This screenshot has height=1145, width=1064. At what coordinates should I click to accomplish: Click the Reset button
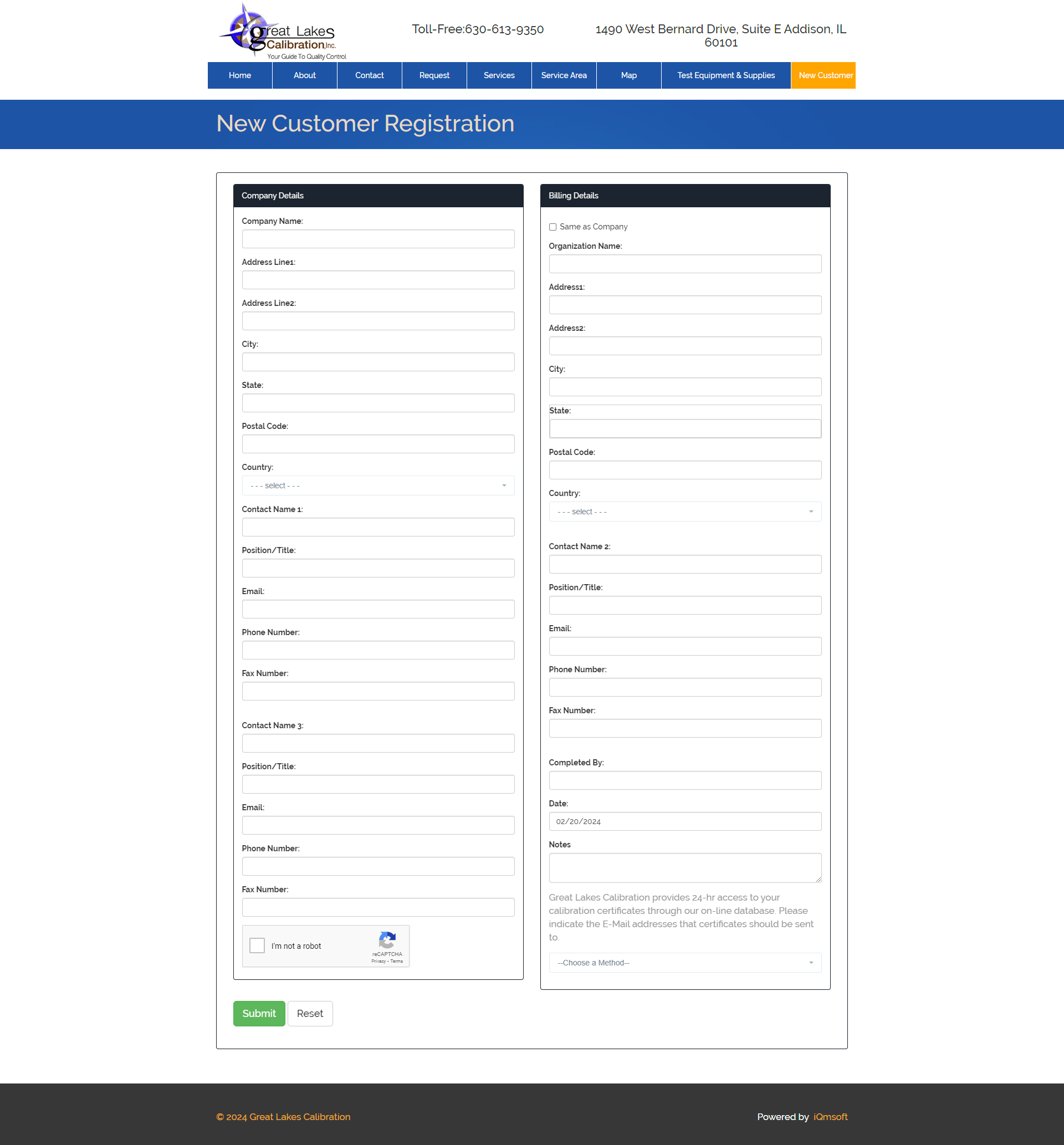pos(310,1013)
